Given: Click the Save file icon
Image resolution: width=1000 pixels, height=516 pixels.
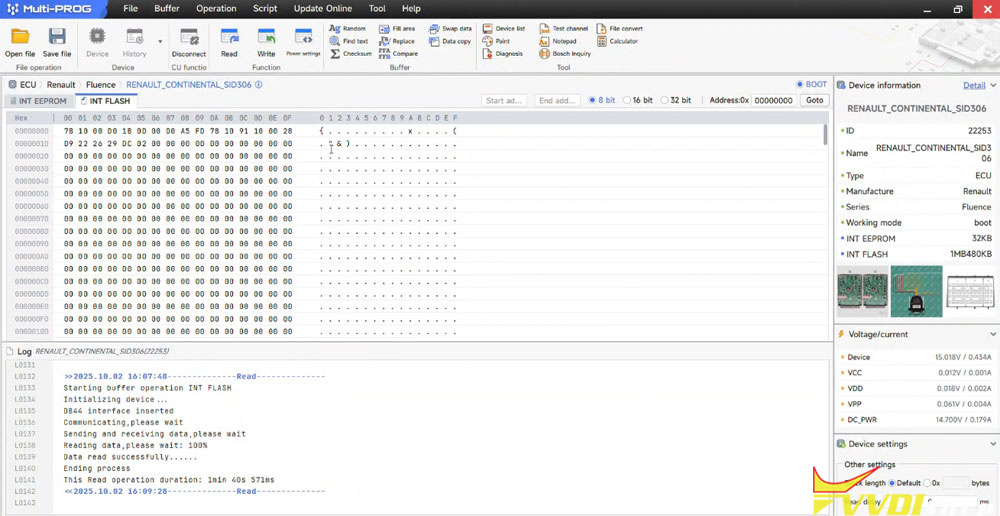Looking at the screenshot, I should 57,41.
